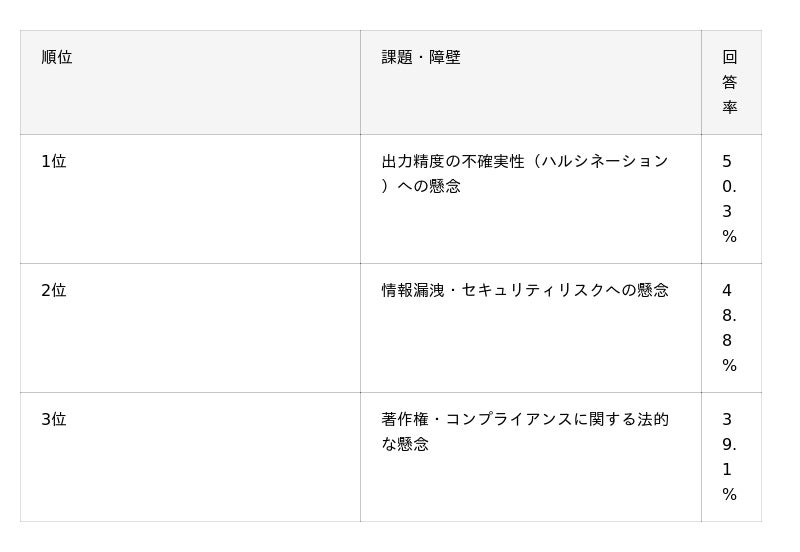
Task: Click the text ）への懸念 in first row
Action: pos(421,186)
